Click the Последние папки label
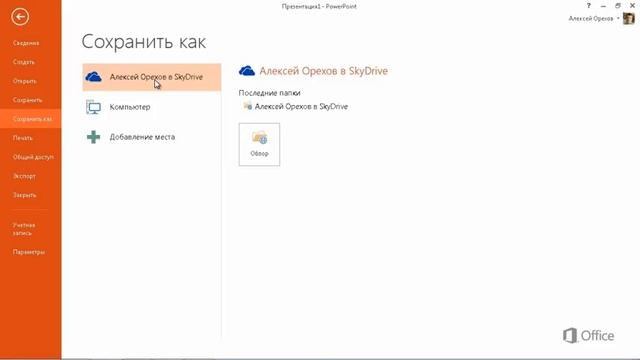 tap(269, 93)
